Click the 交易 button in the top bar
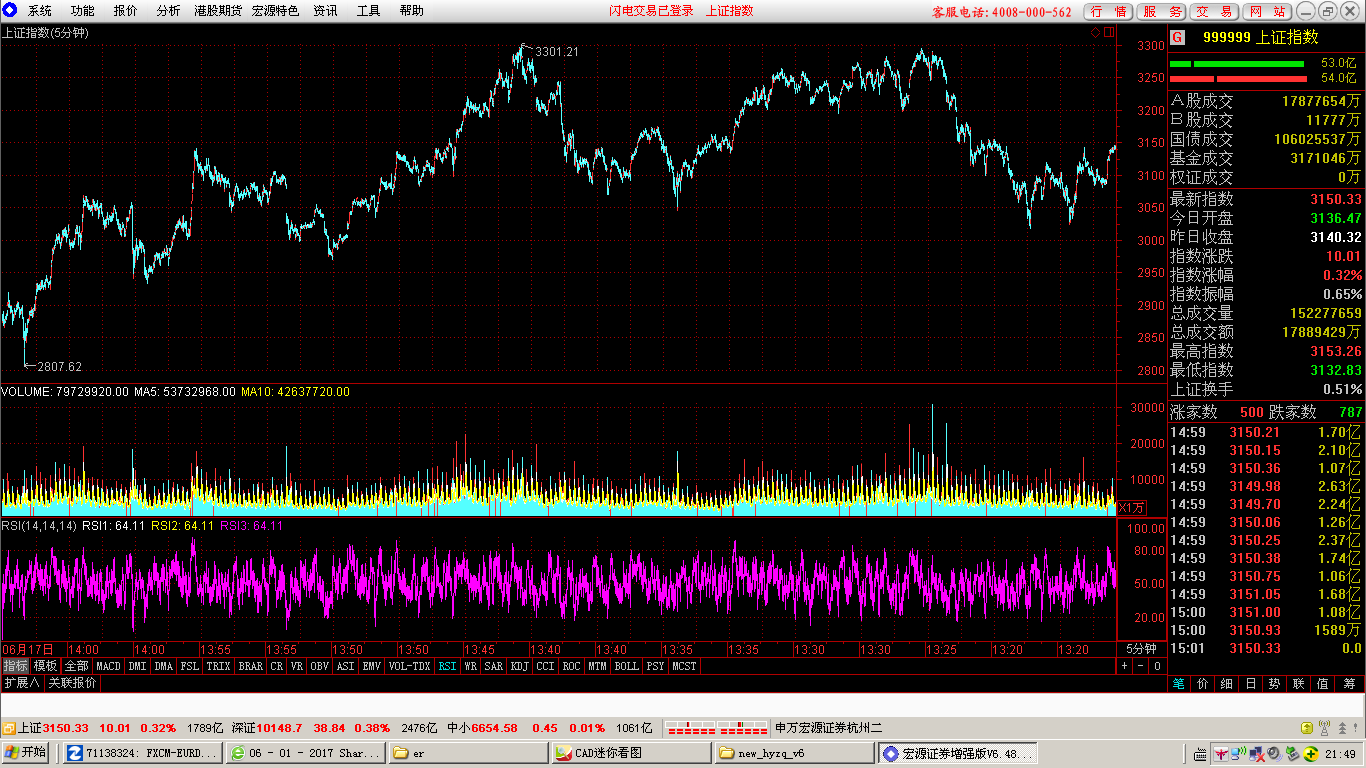The image size is (1366, 768). tap(1213, 11)
